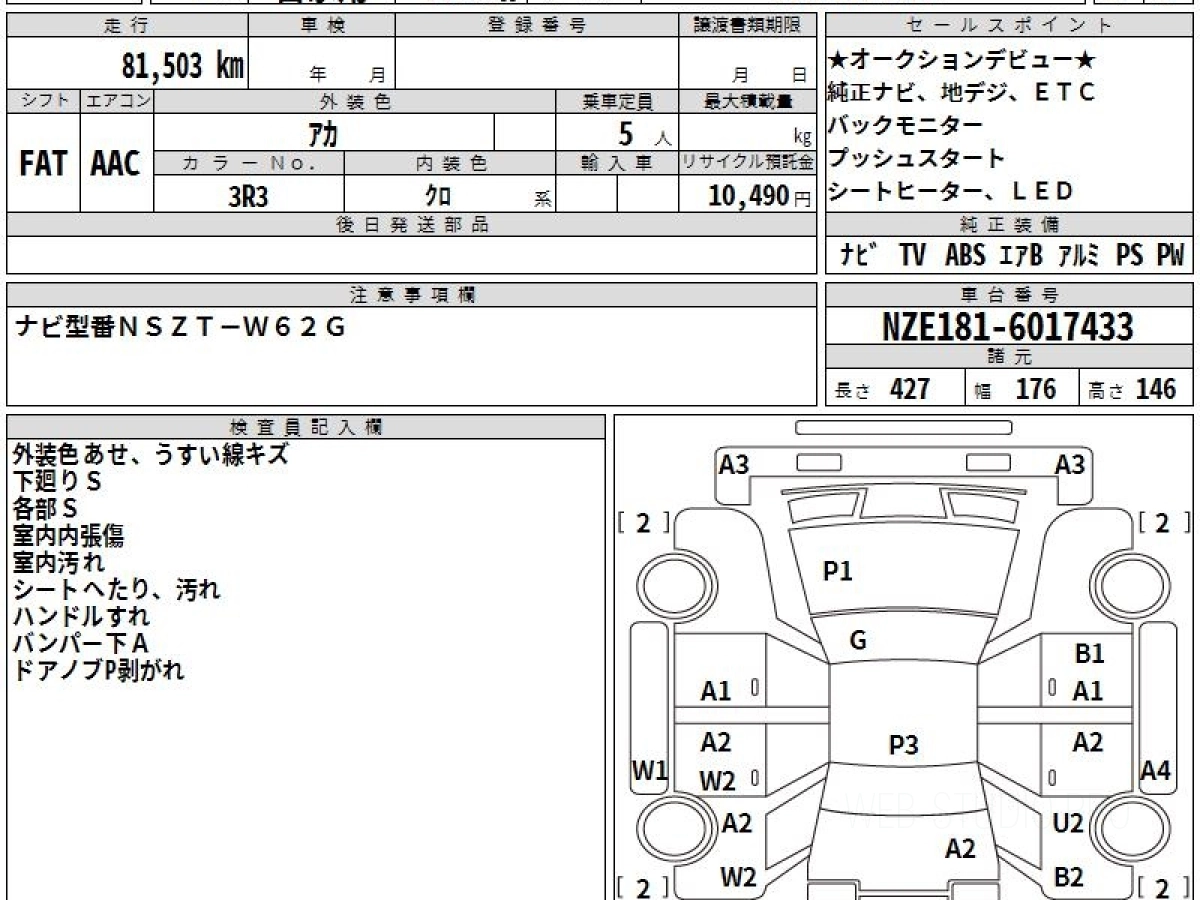Click the シフト header cell

(43, 101)
